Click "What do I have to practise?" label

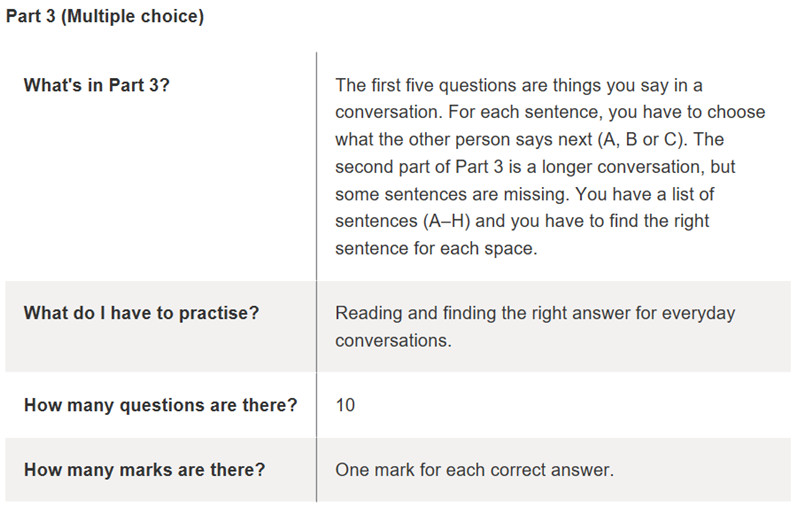point(141,313)
